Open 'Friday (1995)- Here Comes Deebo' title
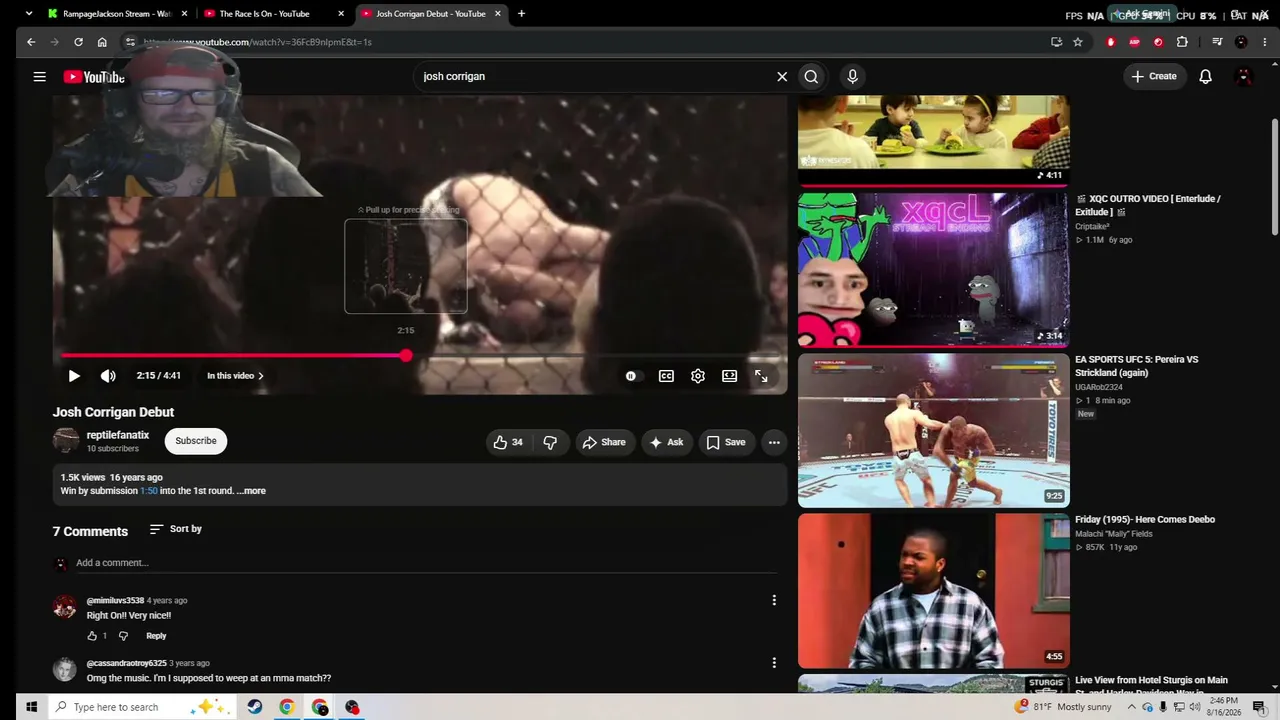 point(1145,520)
